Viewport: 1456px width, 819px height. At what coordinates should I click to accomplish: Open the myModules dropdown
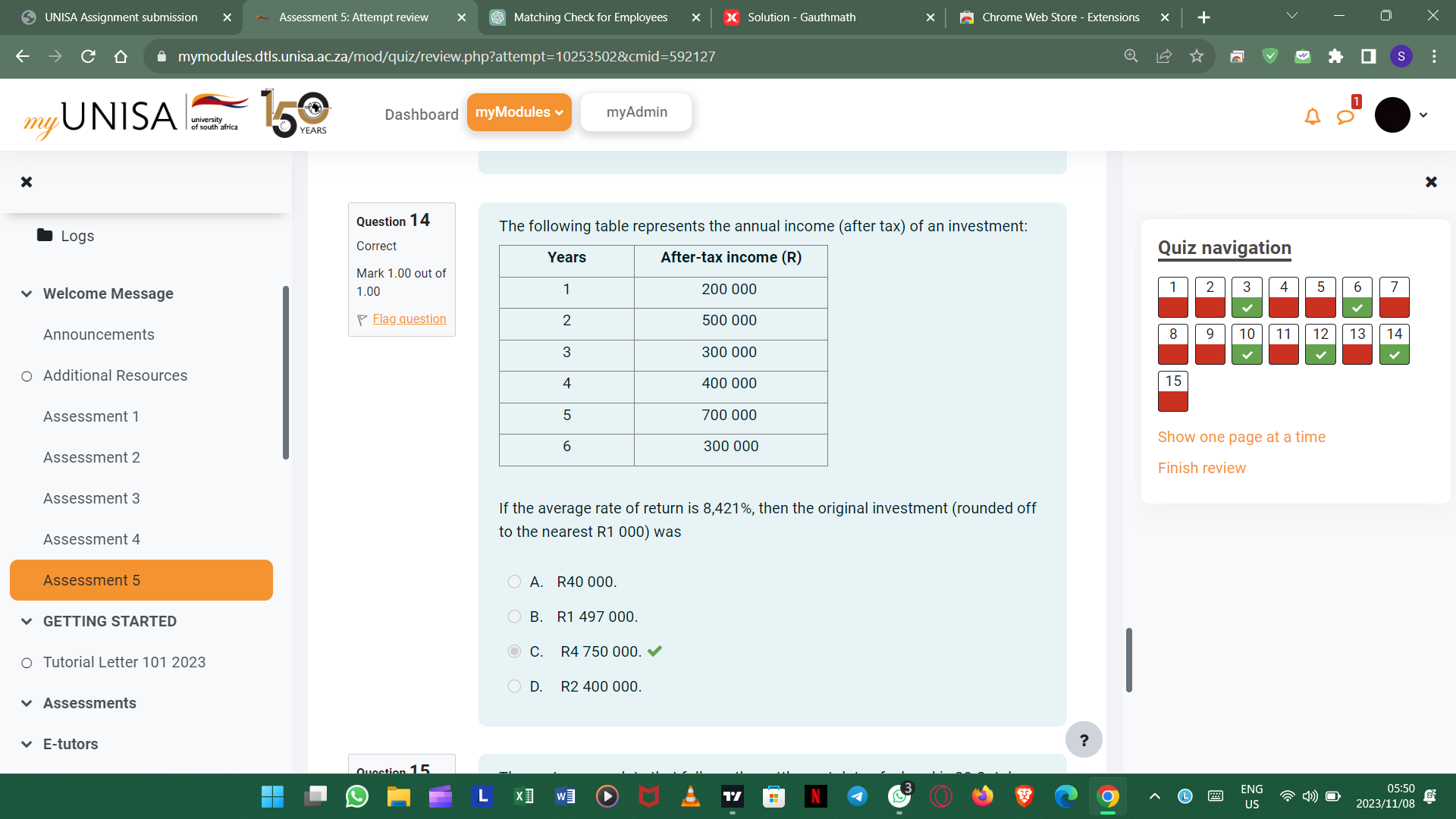tap(519, 112)
